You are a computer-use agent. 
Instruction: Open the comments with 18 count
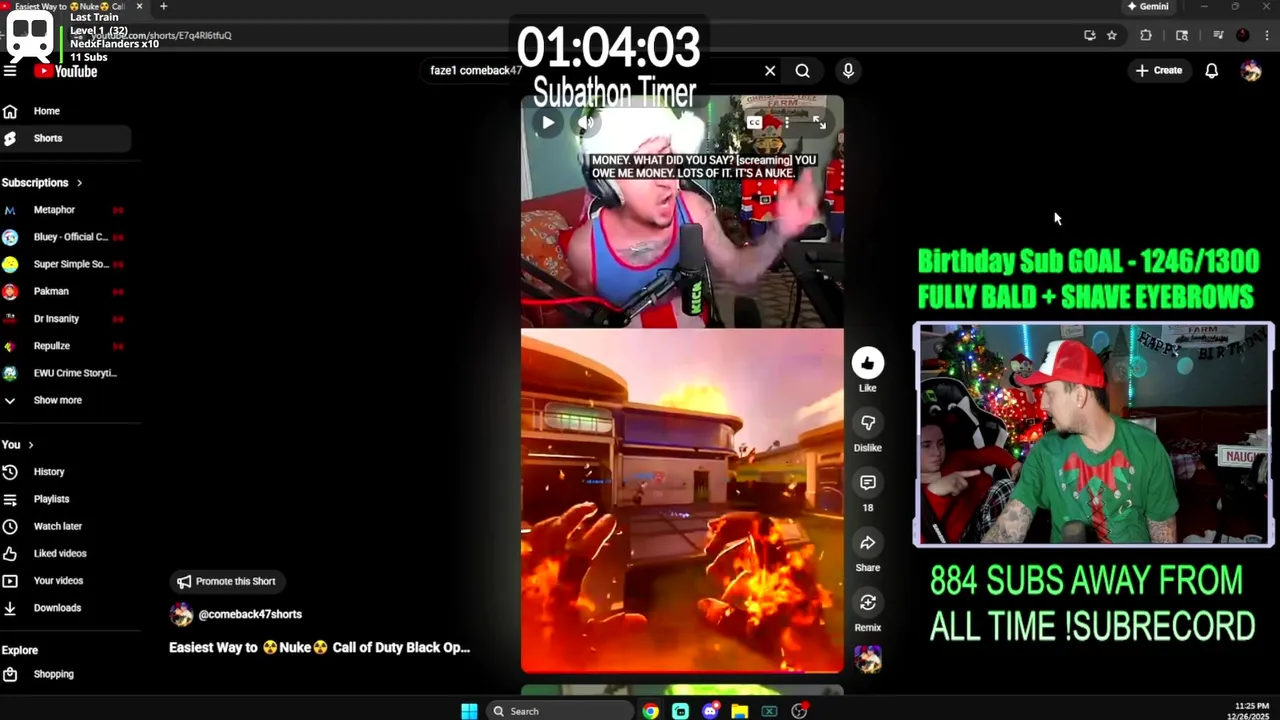click(x=868, y=483)
